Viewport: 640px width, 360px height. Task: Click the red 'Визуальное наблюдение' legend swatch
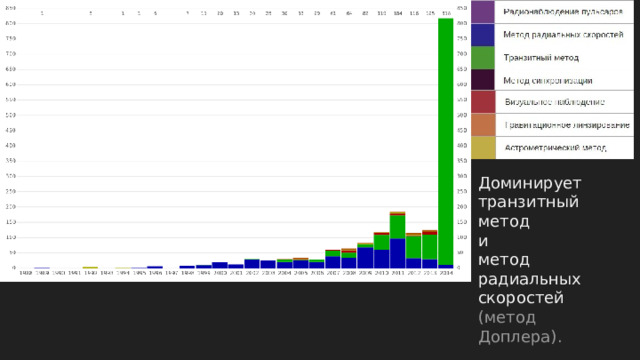tap(483, 102)
